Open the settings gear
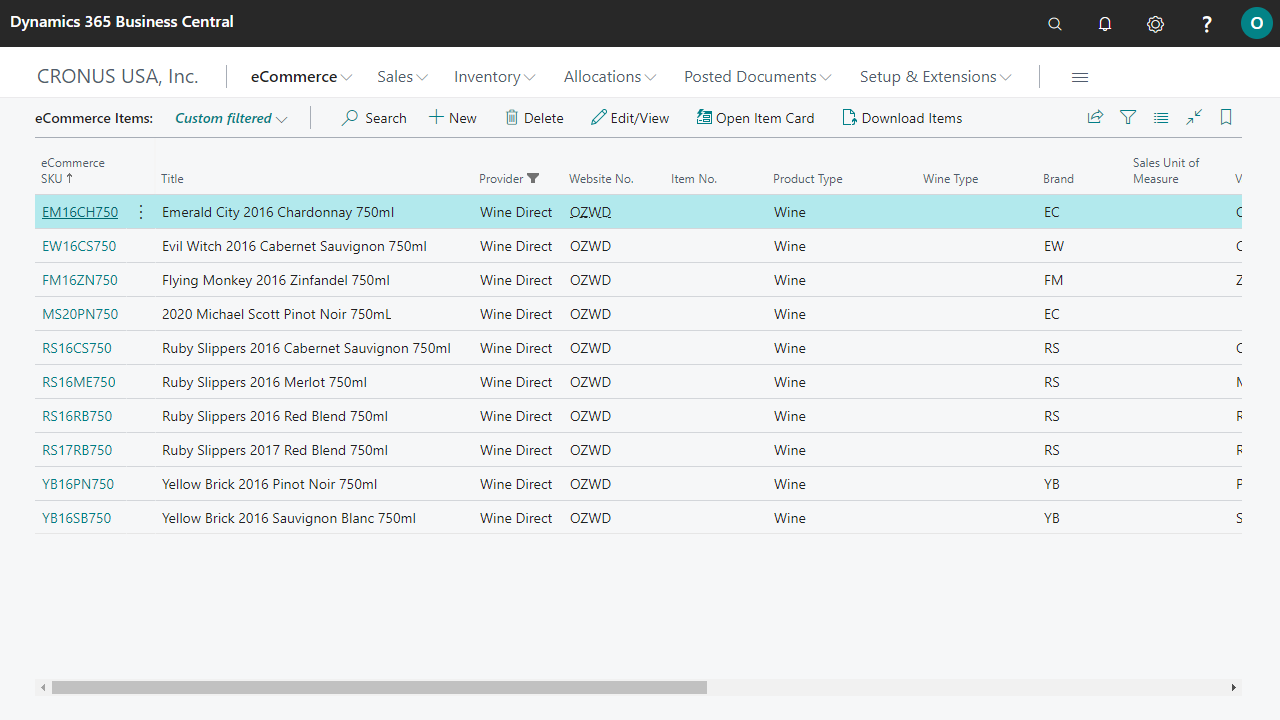The width and height of the screenshot is (1280, 720). point(1155,24)
